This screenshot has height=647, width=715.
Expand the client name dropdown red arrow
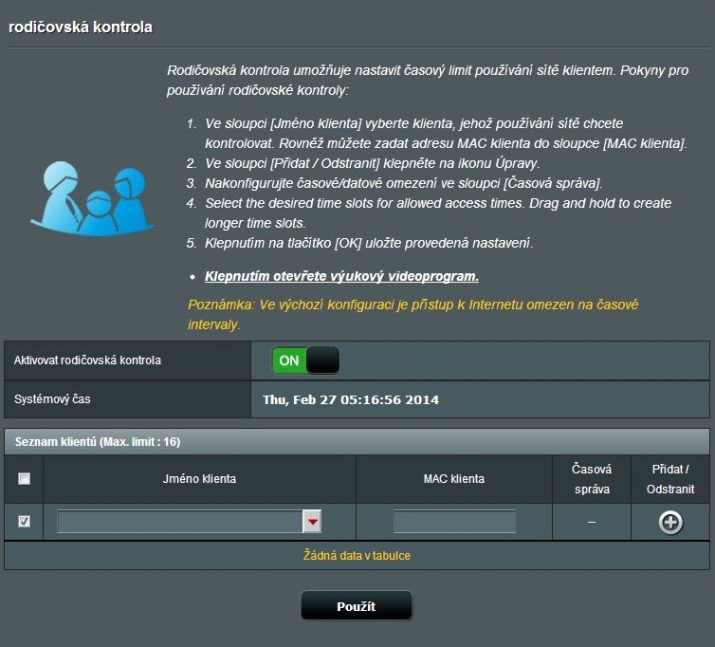(312, 522)
